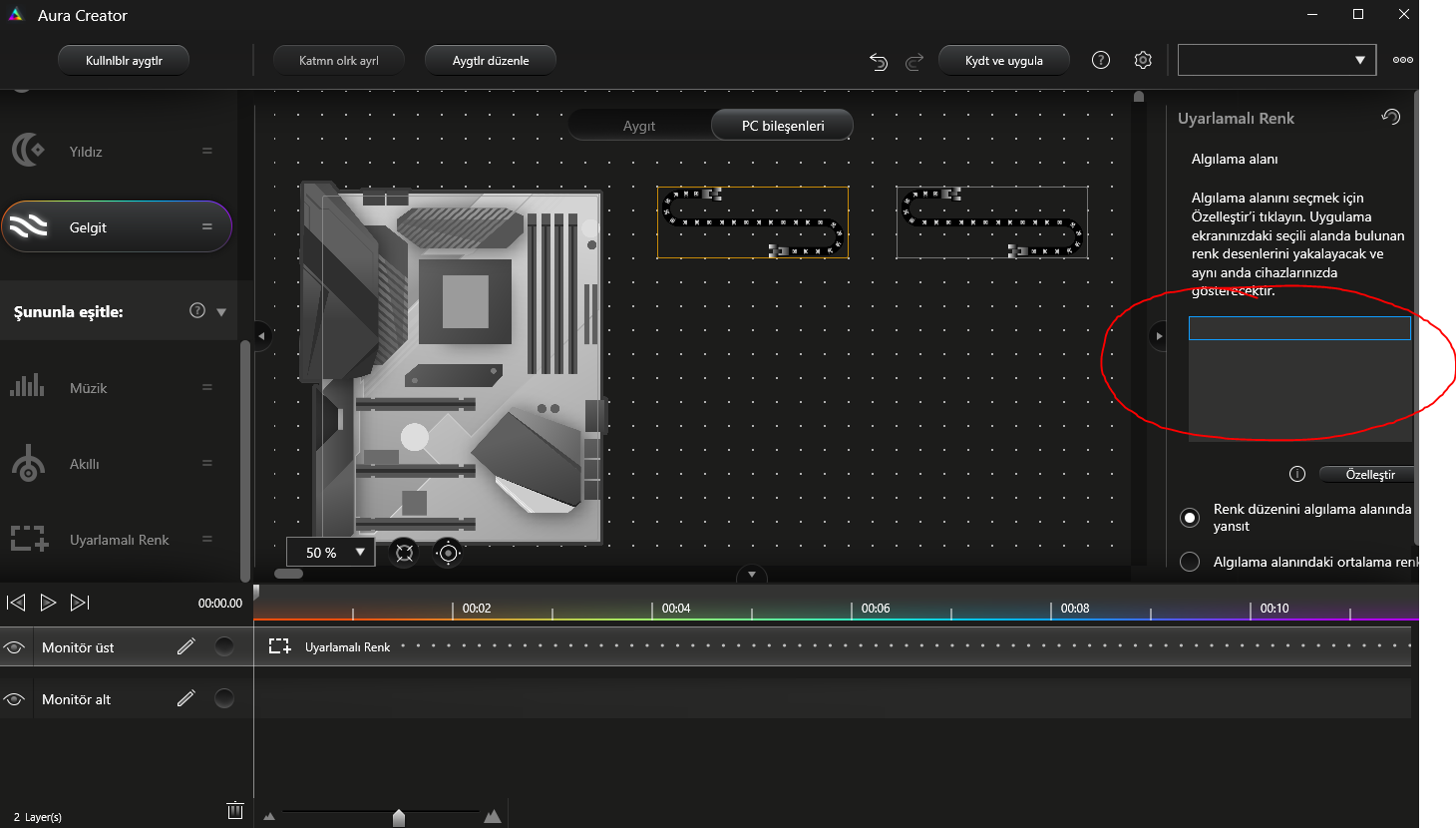This screenshot has height=828, width=1456.
Task: Click the Kydt ve uygula button
Action: tap(1004, 60)
